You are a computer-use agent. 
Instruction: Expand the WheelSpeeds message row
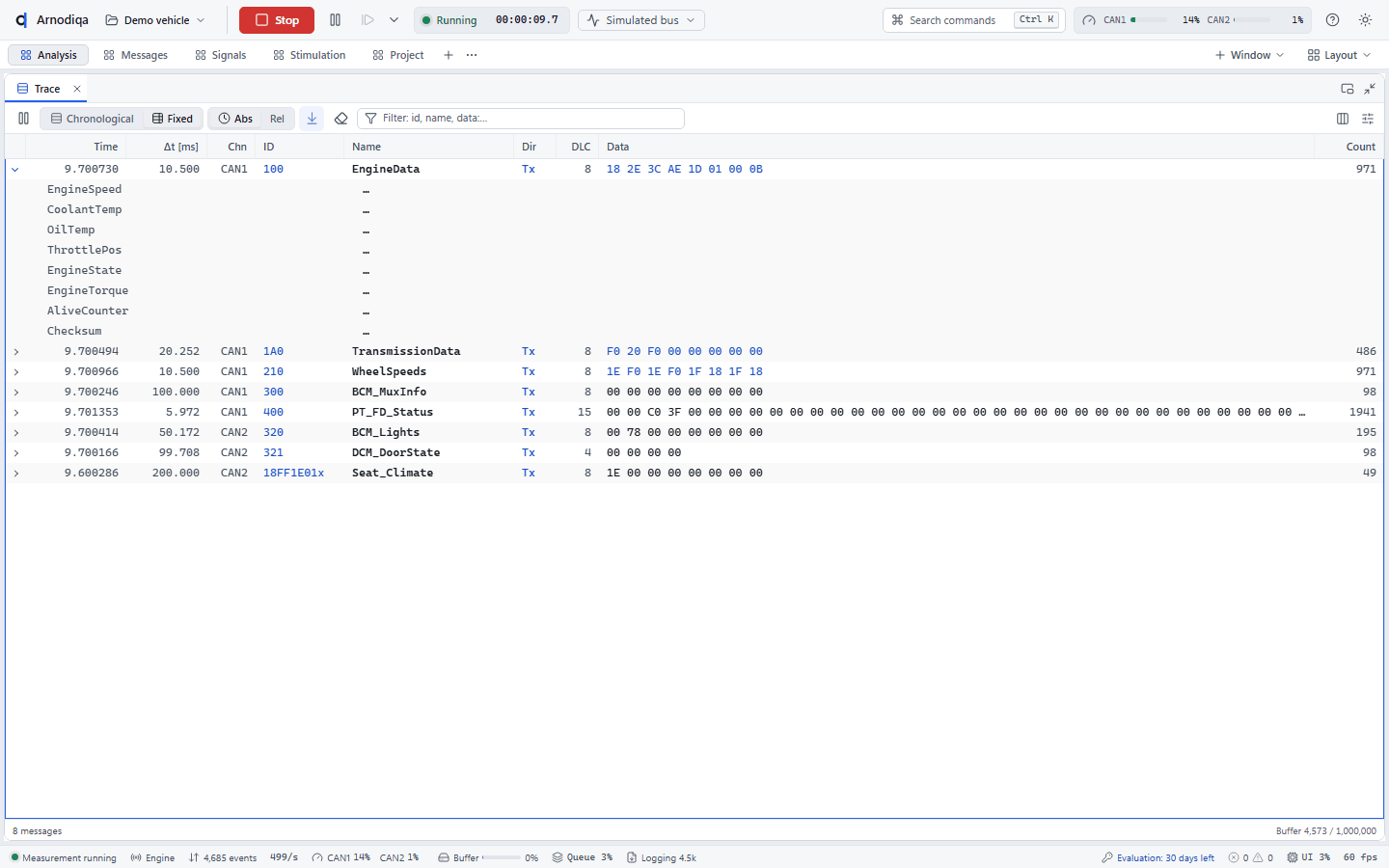coord(15,372)
